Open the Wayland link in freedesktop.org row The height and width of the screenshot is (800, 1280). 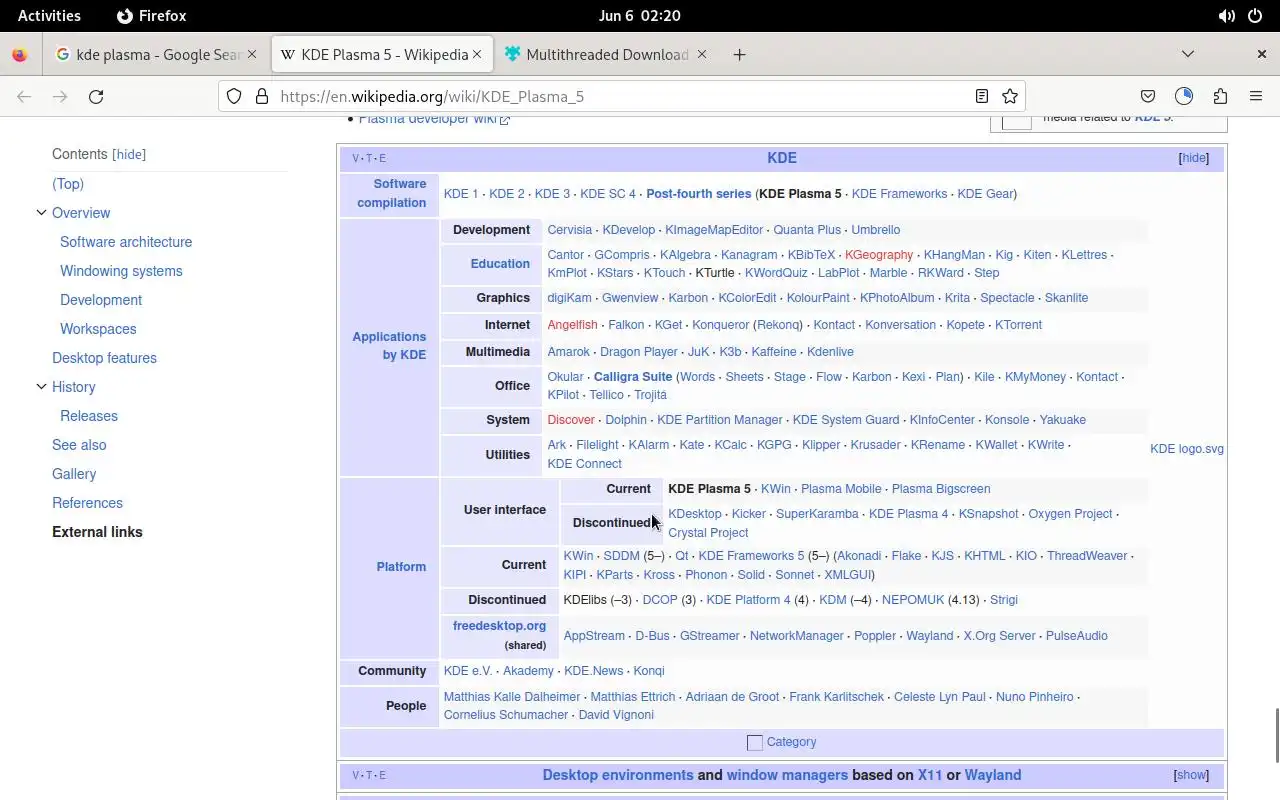930,636
